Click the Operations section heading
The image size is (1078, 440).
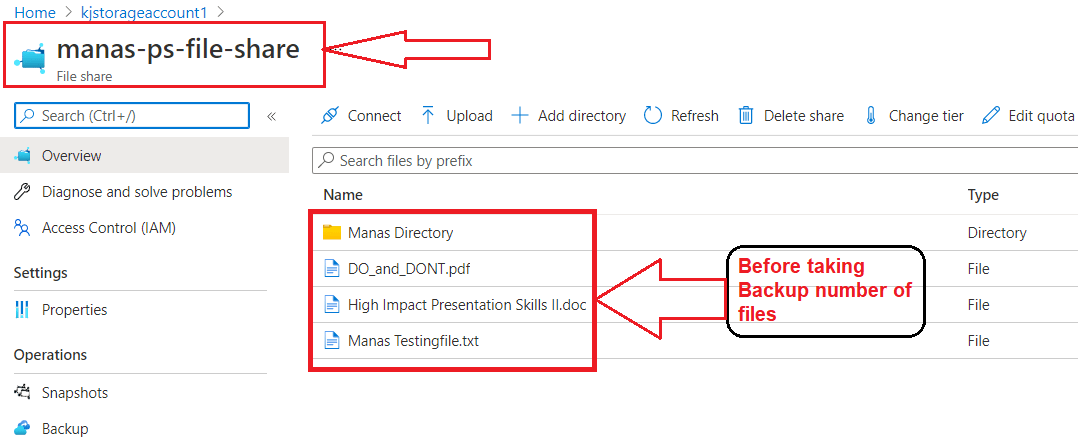[x=50, y=355]
